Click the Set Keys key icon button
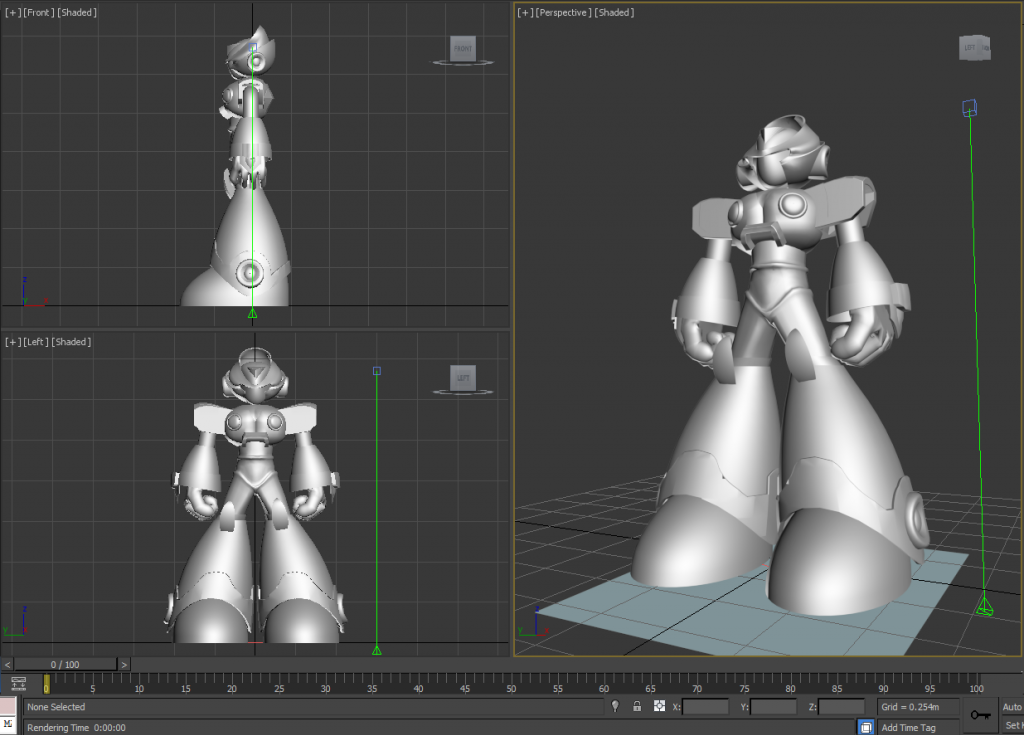1024x735 pixels. [980, 715]
